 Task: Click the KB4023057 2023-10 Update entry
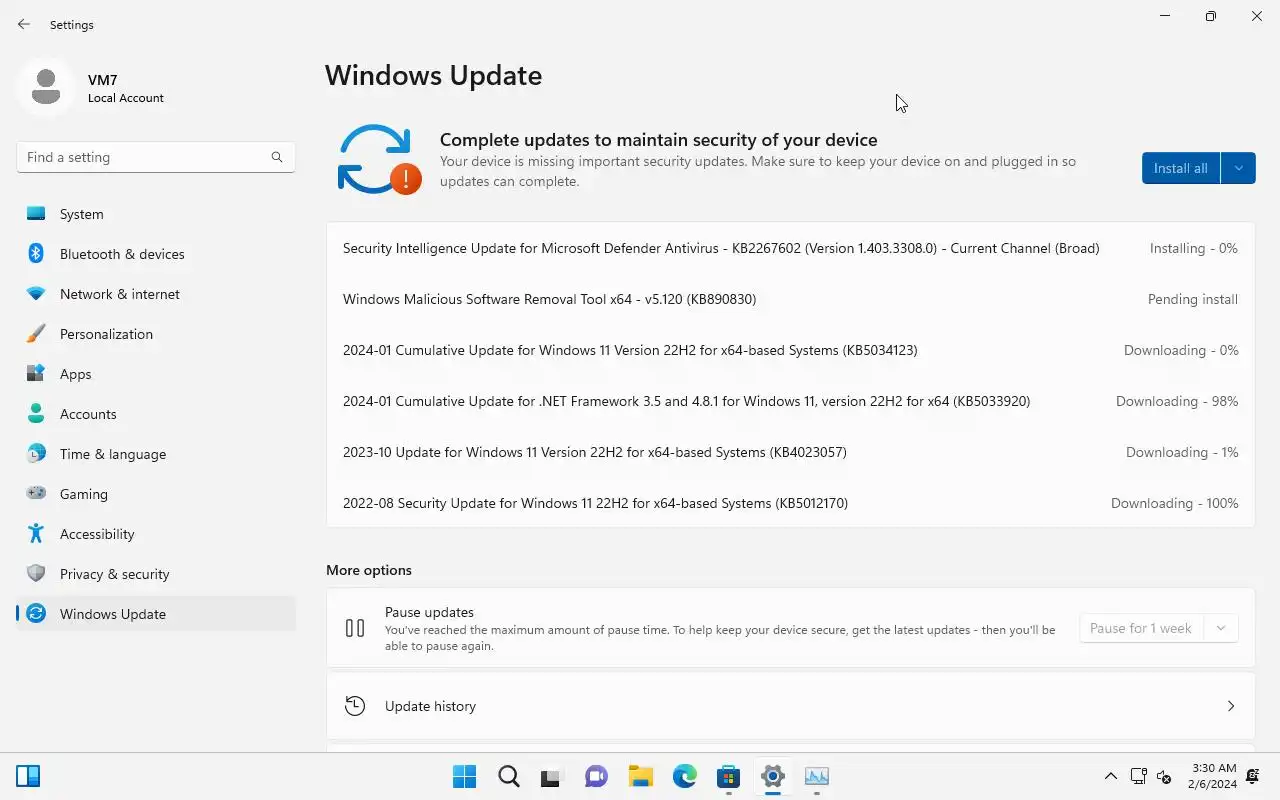pos(595,452)
